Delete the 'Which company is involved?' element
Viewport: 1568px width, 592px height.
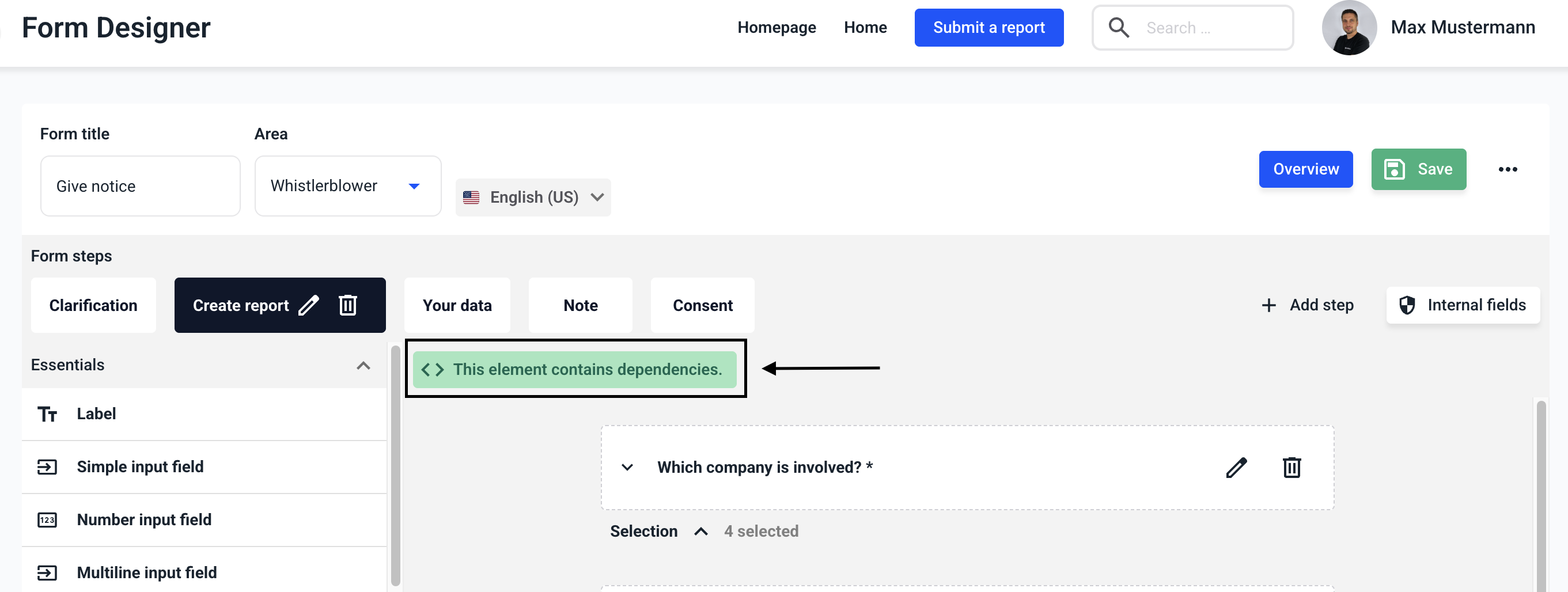tap(1291, 467)
